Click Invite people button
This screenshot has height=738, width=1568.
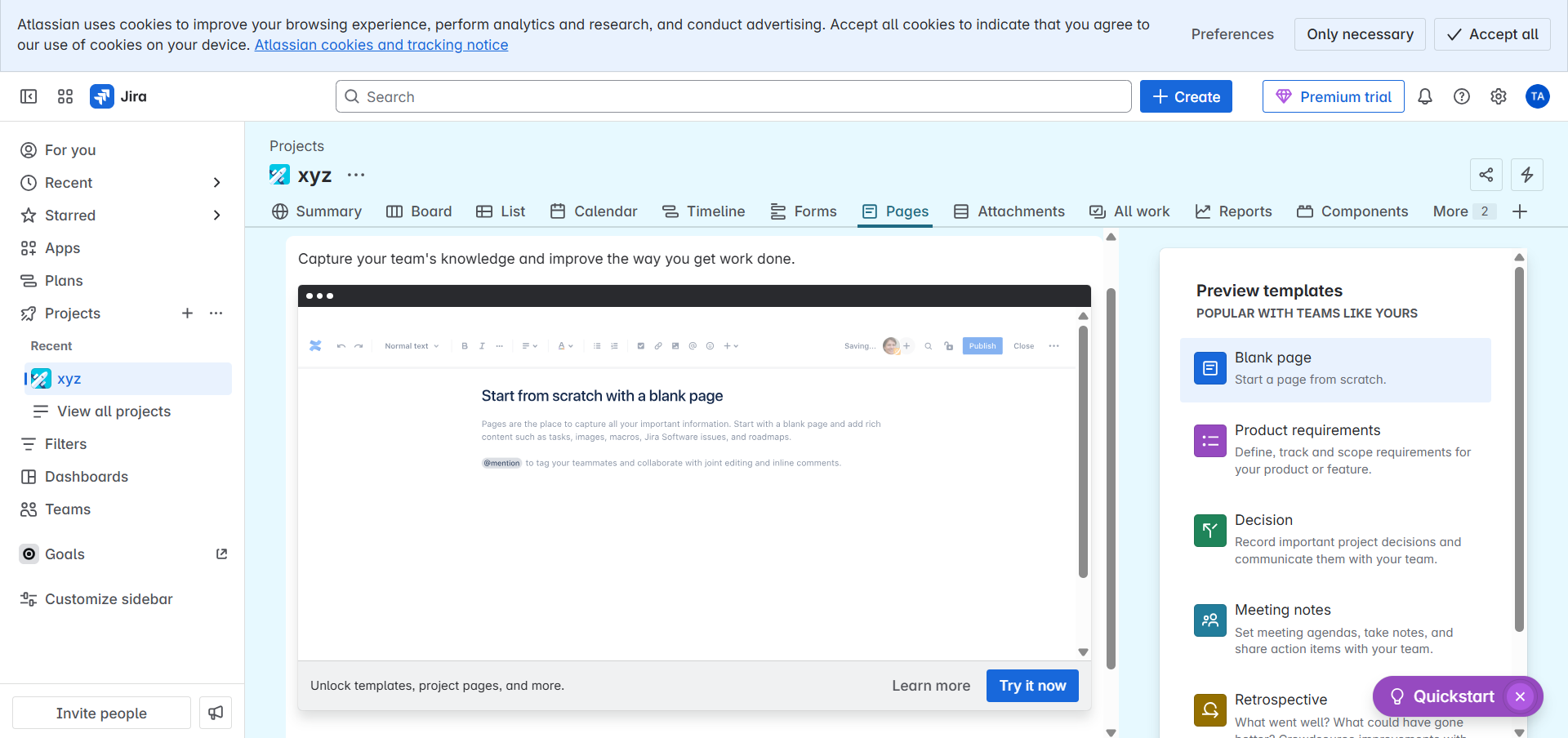[101, 713]
